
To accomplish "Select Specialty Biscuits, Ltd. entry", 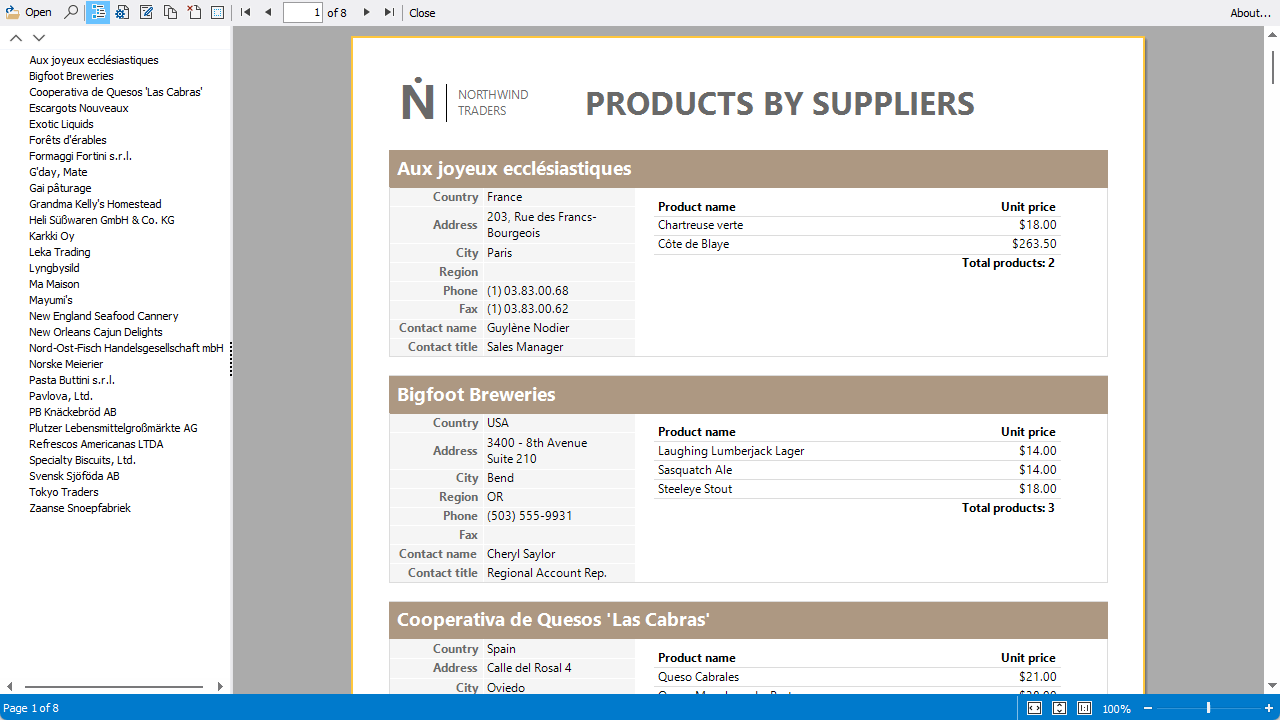I will (x=82, y=460).
